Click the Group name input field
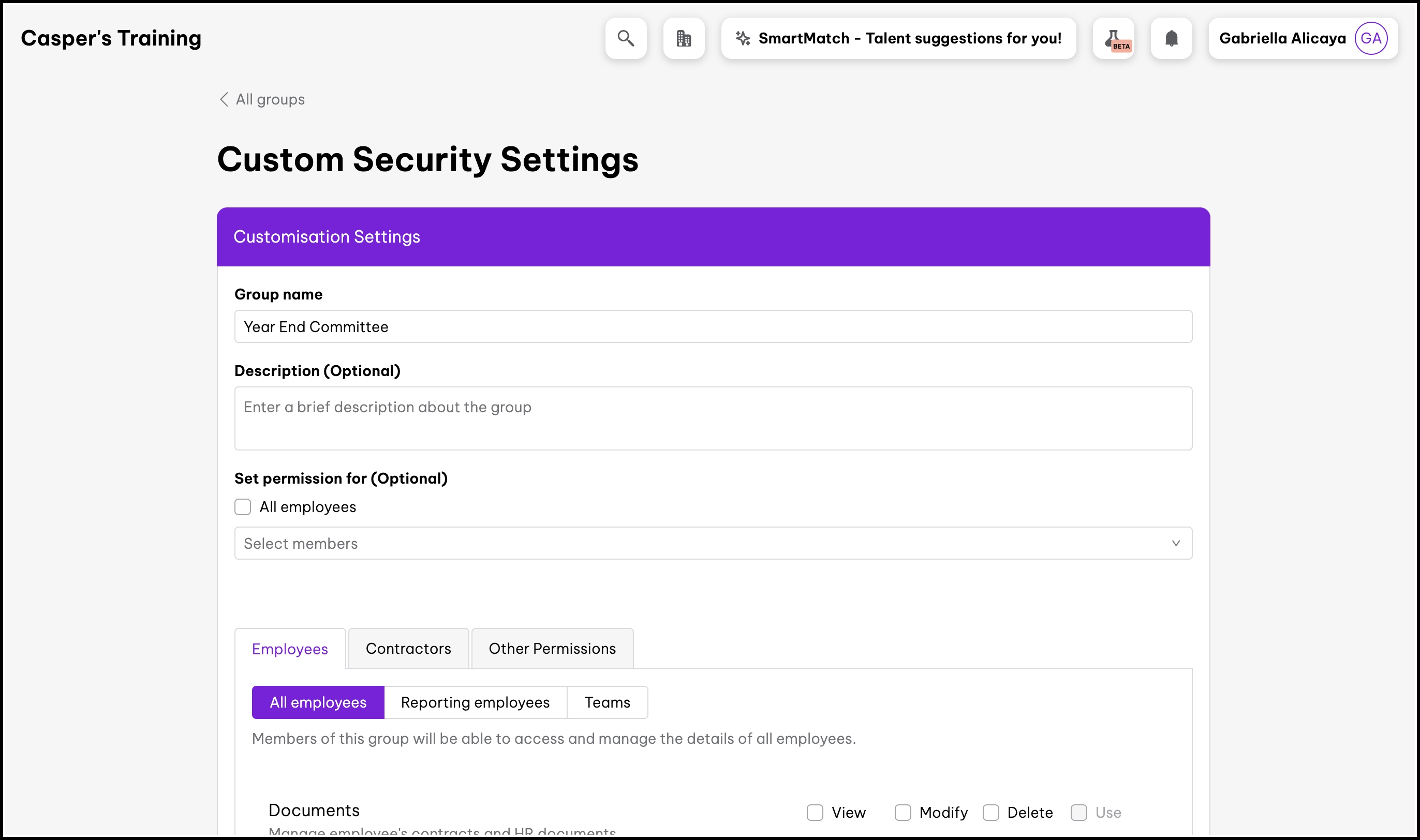The width and height of the screenshot is (1420, 840). [x=713, y=326]
